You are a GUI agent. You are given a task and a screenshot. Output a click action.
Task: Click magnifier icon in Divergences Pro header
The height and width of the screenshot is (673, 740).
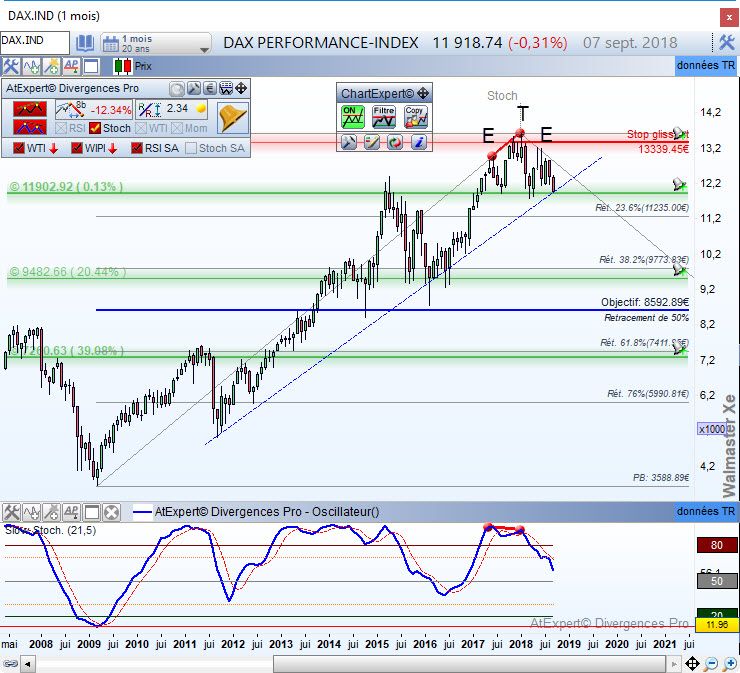tap(177, 88)
